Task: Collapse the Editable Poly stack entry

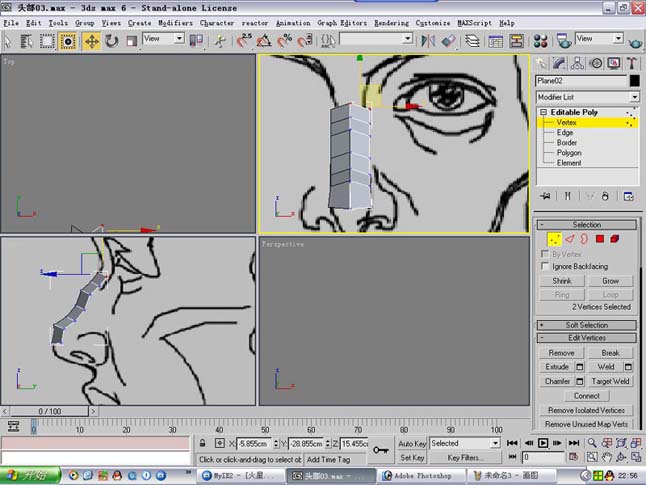Action: tap(543, 112)
